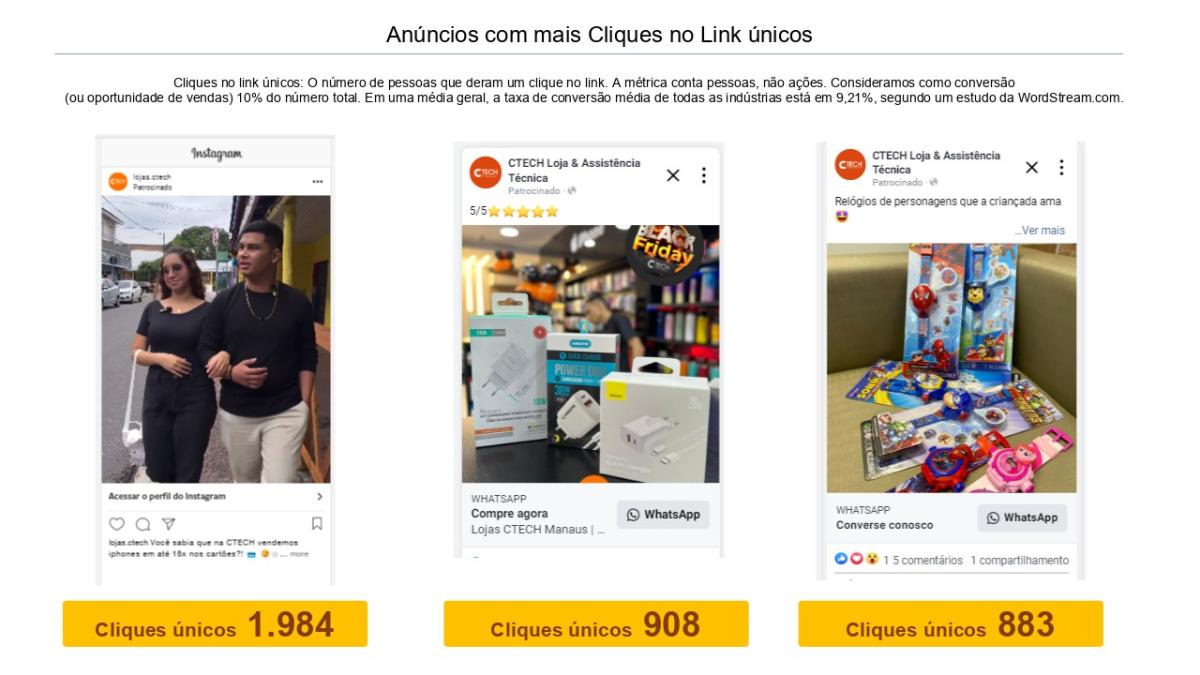The image size is (1200, 675).
Task: Close the middle CTECH Black Friday ad
Action: coord(673,175)
